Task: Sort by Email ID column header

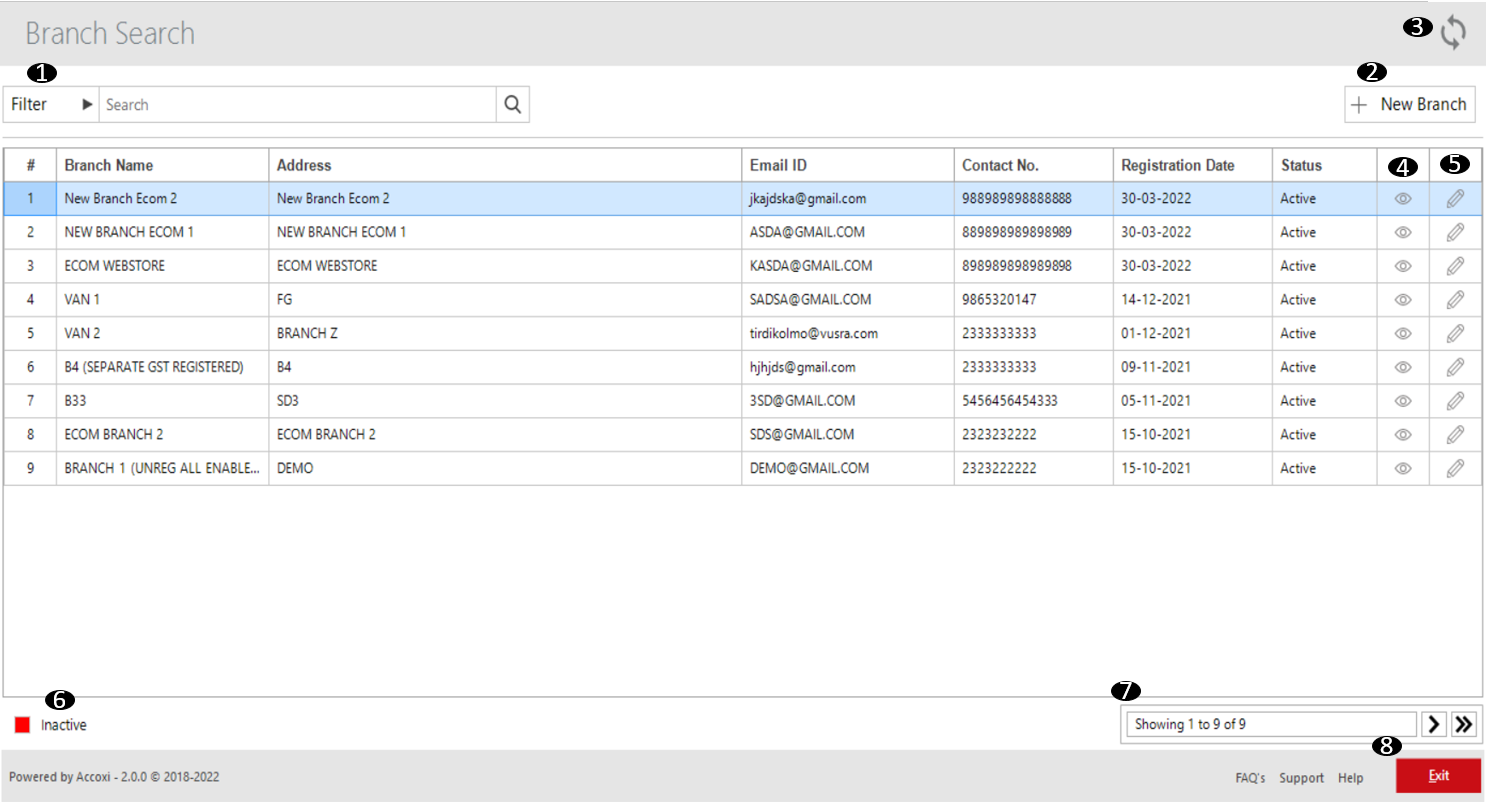Action: [848, 165]
